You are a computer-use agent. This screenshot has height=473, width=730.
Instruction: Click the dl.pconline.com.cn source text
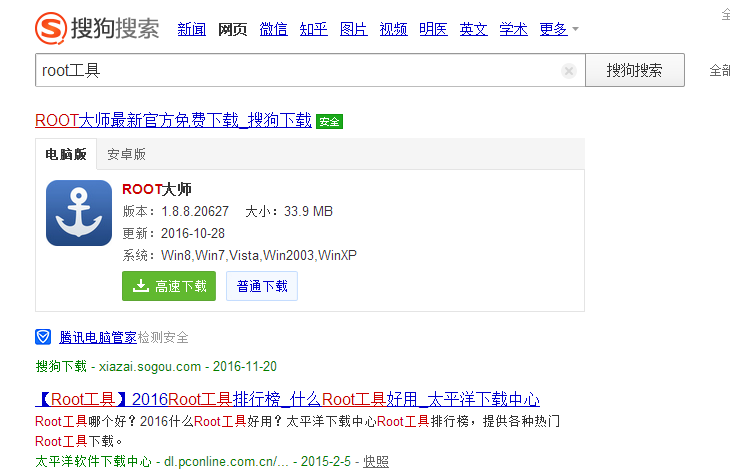[x=226, y=461]
